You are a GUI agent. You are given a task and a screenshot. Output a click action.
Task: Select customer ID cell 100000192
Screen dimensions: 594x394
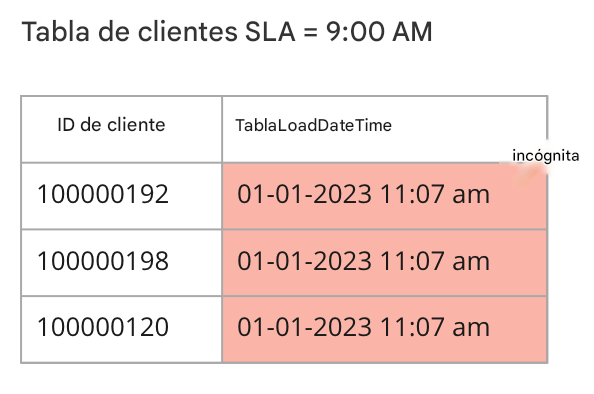coord(103,194)
